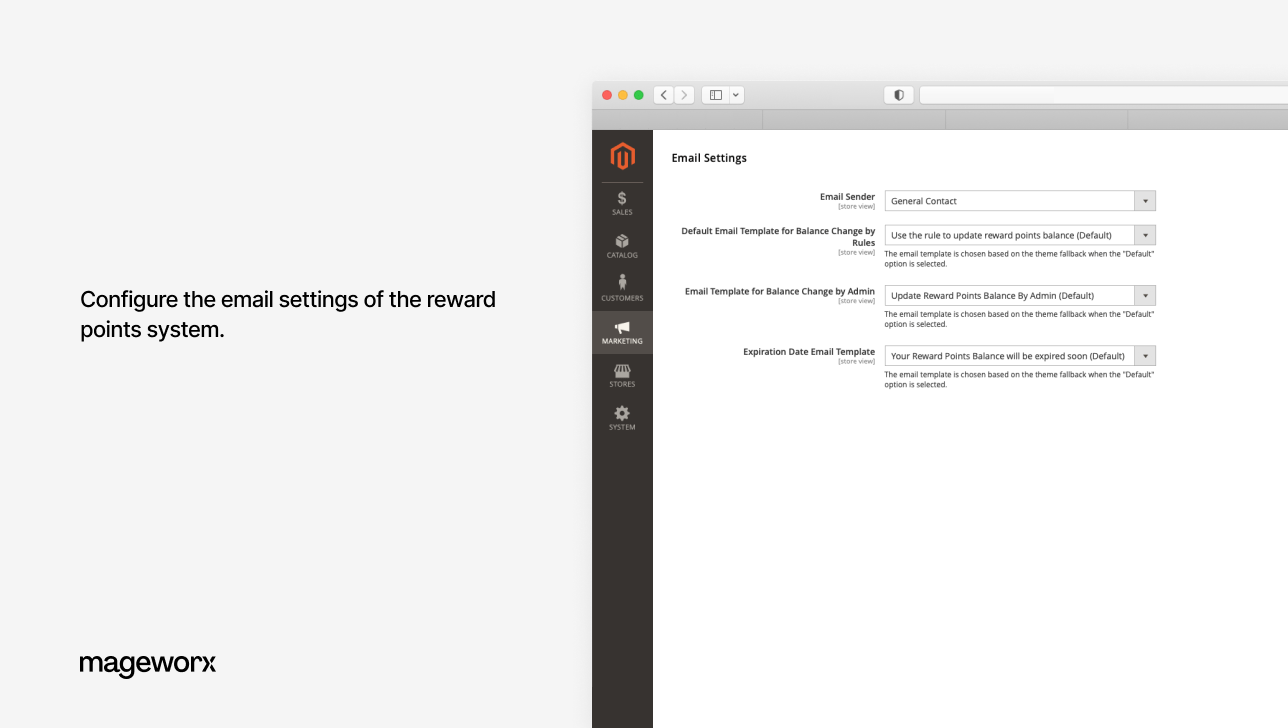Toggle the Safari sidebar icon

(x=714, y=94)
